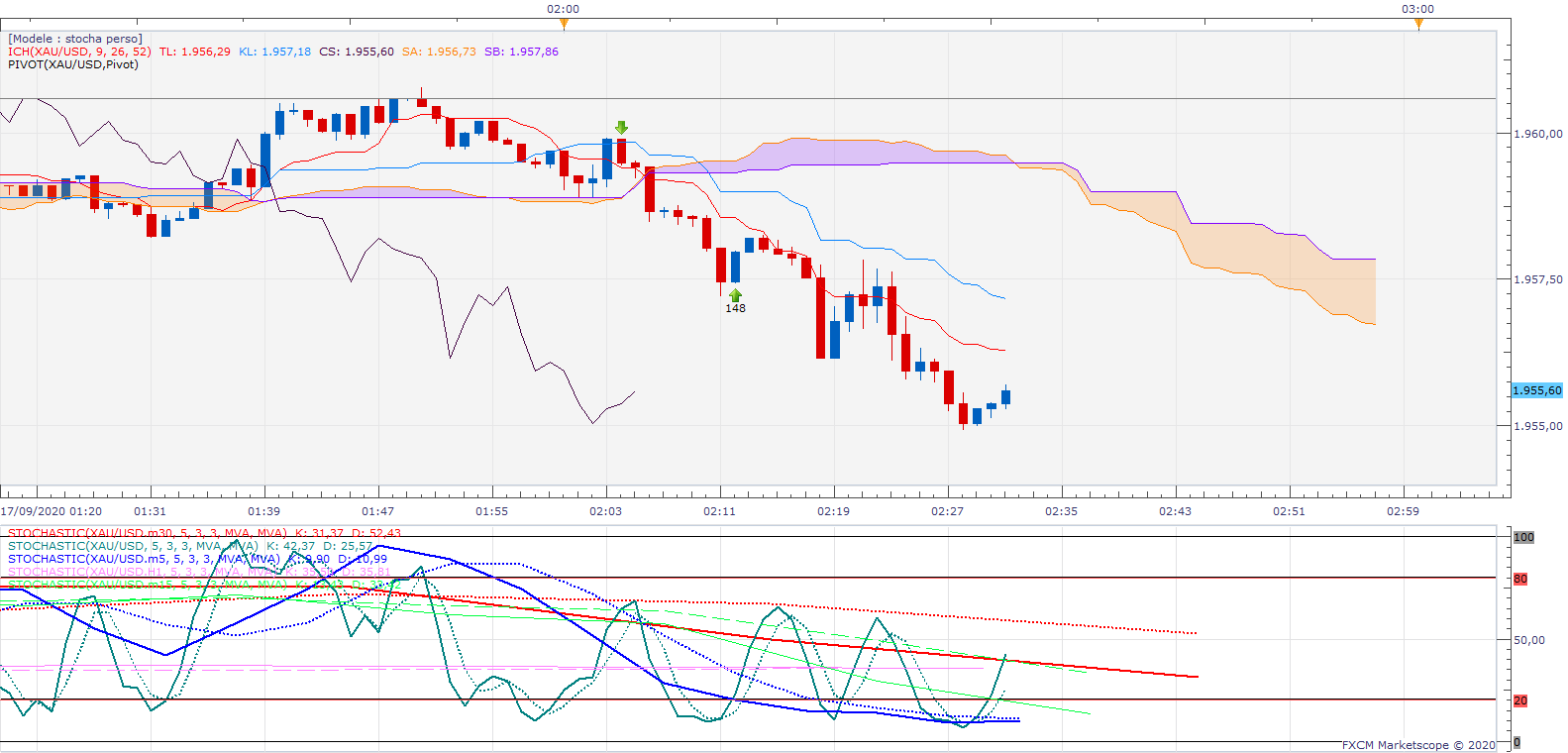
Task: Click the 02:59 time axis label
Action: [1404, 511]
